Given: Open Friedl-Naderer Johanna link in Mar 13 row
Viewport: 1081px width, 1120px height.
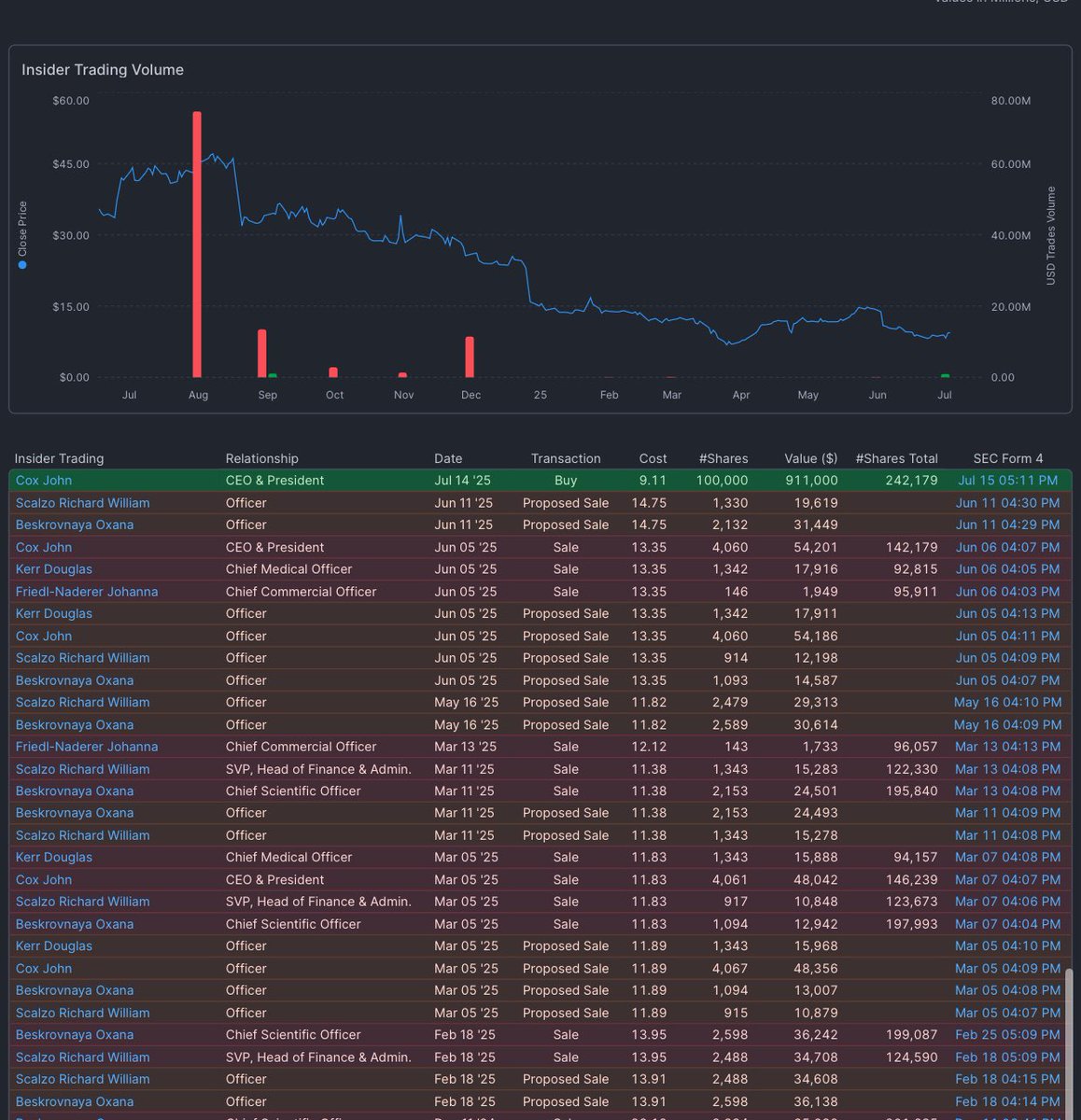Looking at the screenshot, I should coord(87,747).
